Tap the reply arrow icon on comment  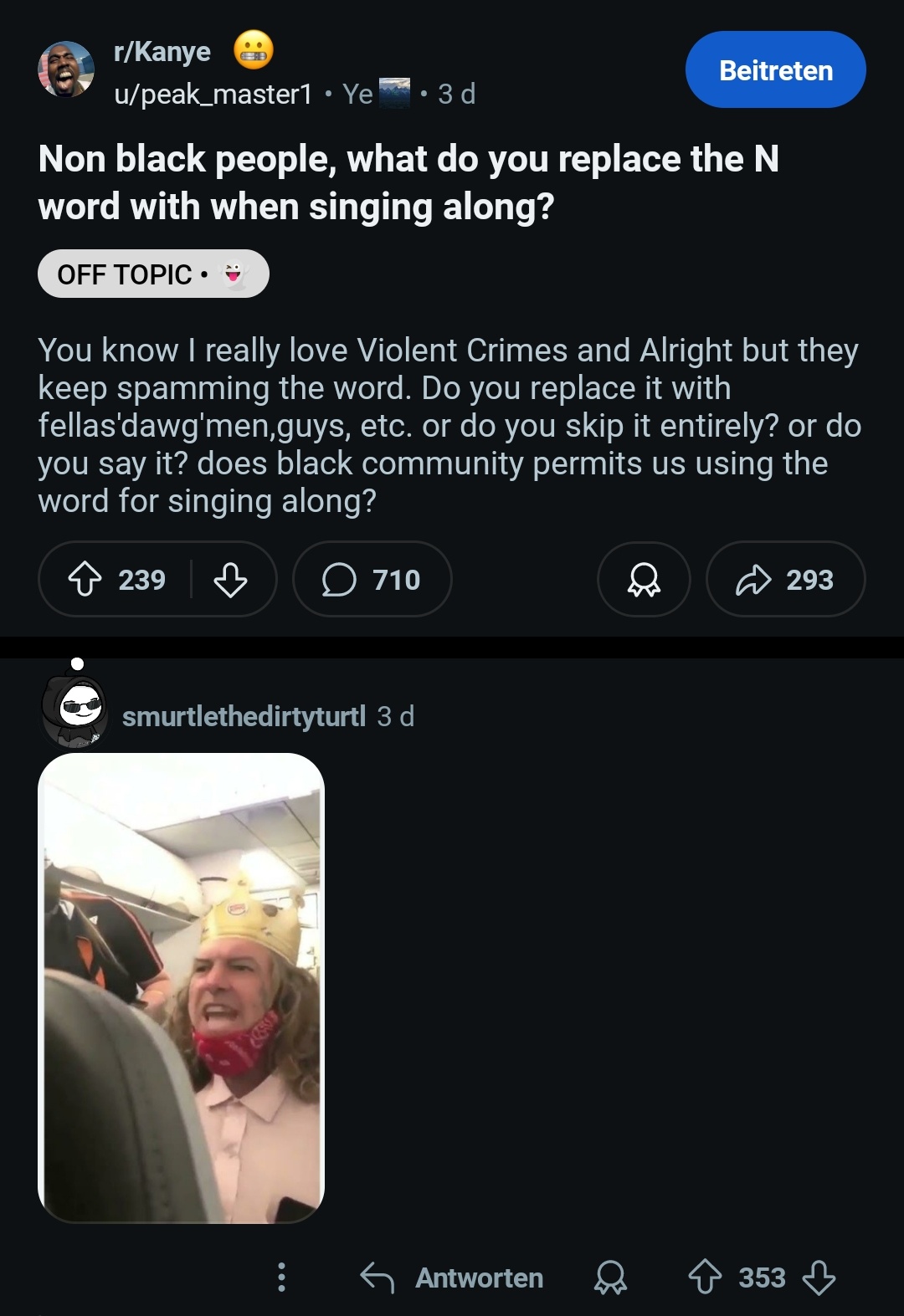coord(377,1277)
